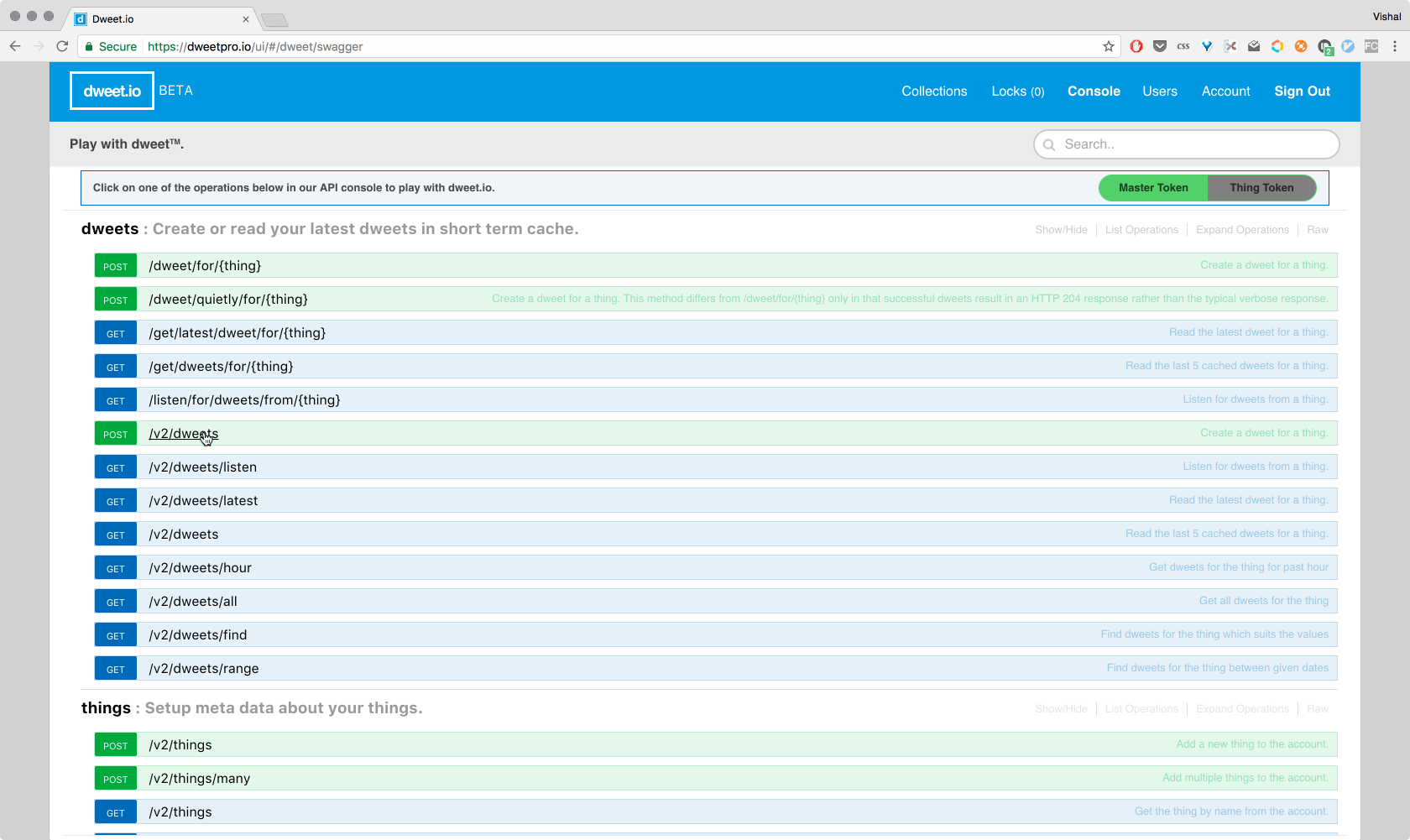This screenshot has height=840, width=1410.
Task: Click Expand Operations for dweets
Action: 1242,230
